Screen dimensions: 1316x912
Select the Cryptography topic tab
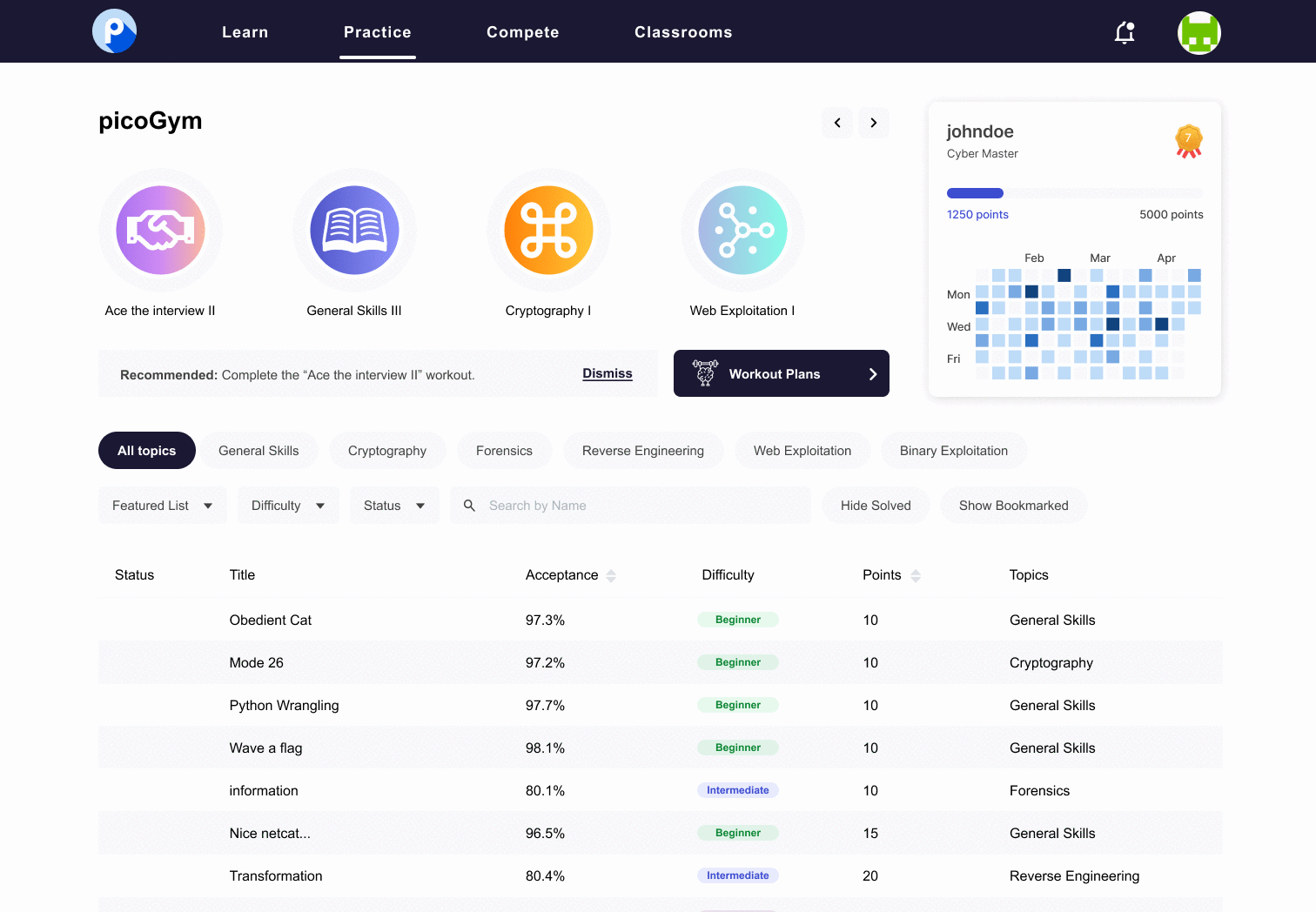(x=387, y=451)
